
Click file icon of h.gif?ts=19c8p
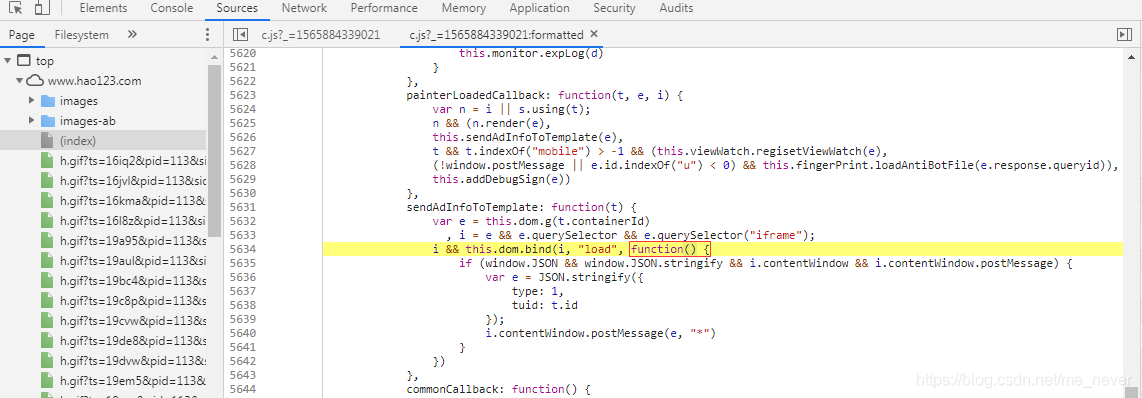click(x=47, y=300)
